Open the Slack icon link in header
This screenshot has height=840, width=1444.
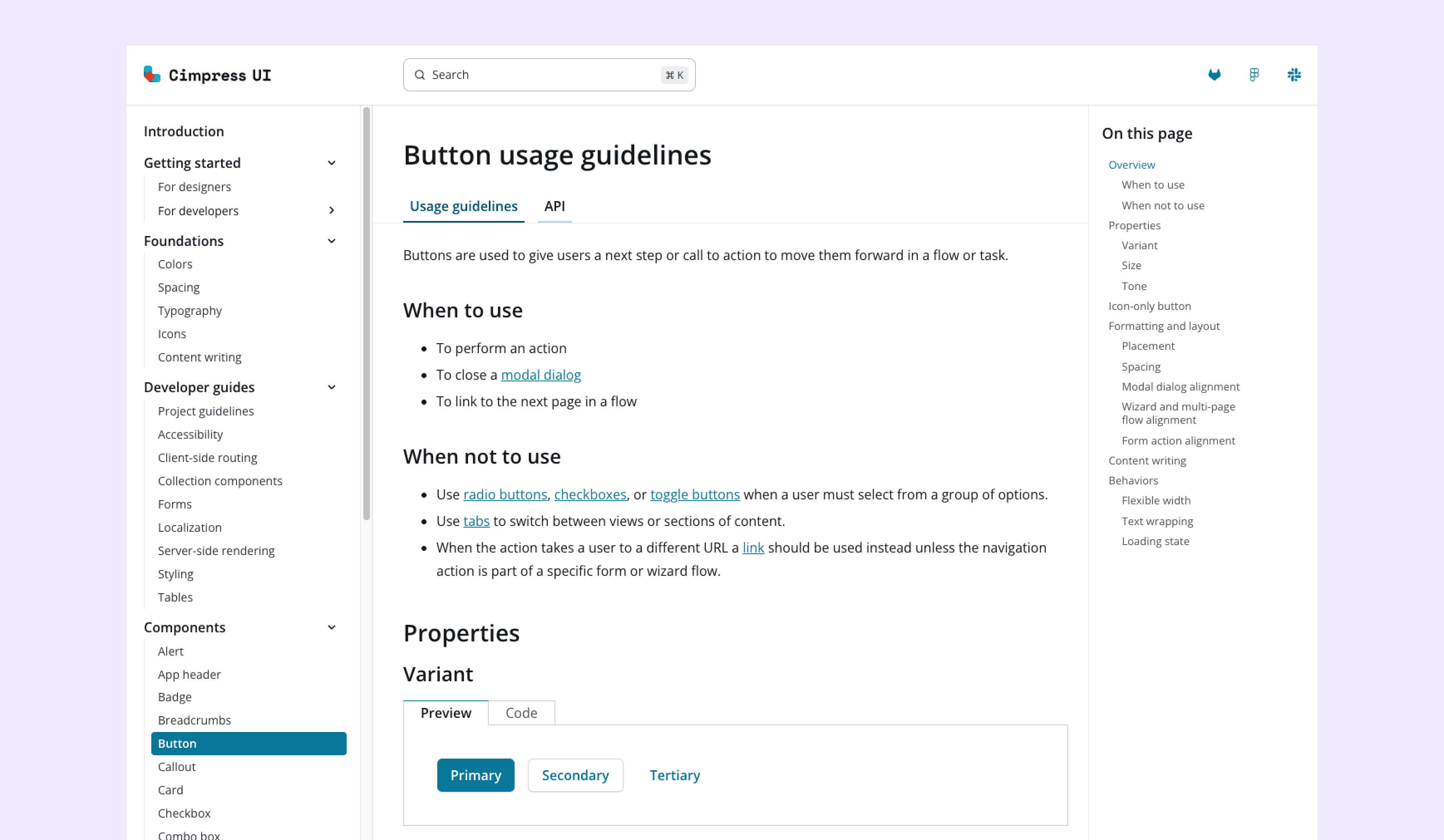[1293, 75]
